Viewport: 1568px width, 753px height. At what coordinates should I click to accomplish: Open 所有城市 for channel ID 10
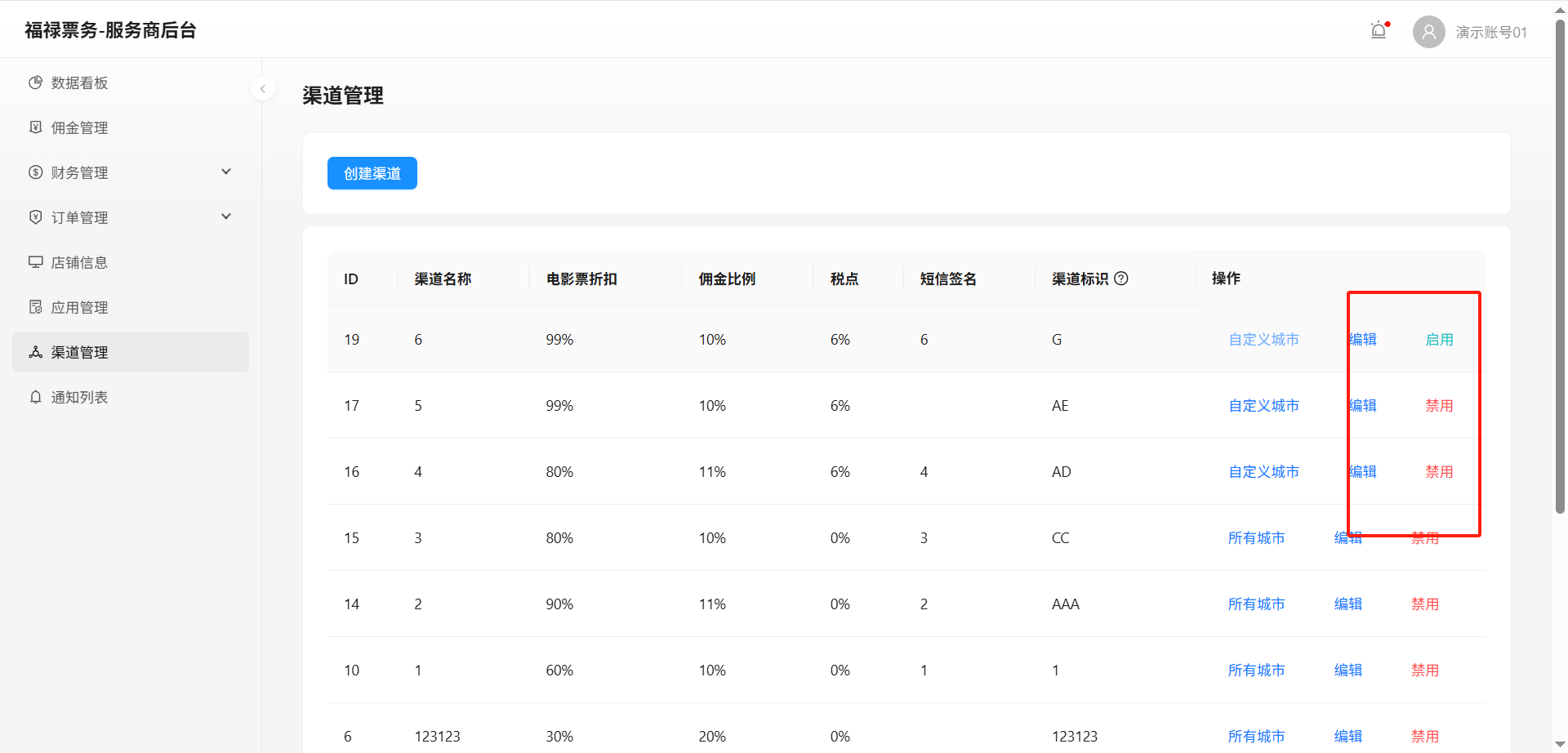pos(1256,671)
